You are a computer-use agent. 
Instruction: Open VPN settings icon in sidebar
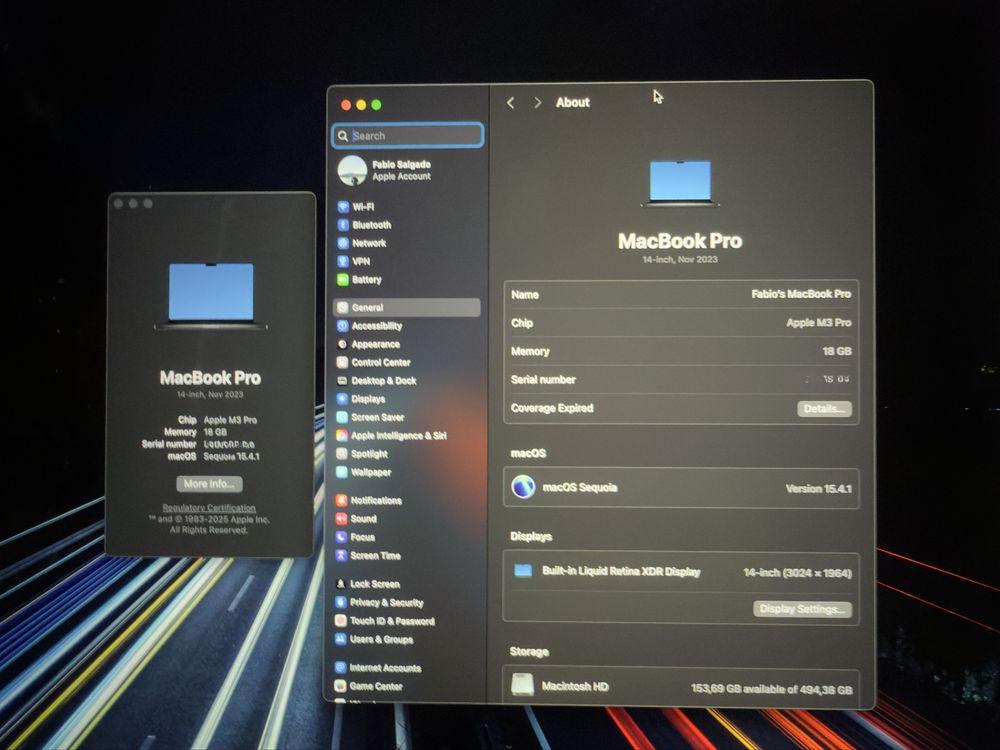coord(343,261)
